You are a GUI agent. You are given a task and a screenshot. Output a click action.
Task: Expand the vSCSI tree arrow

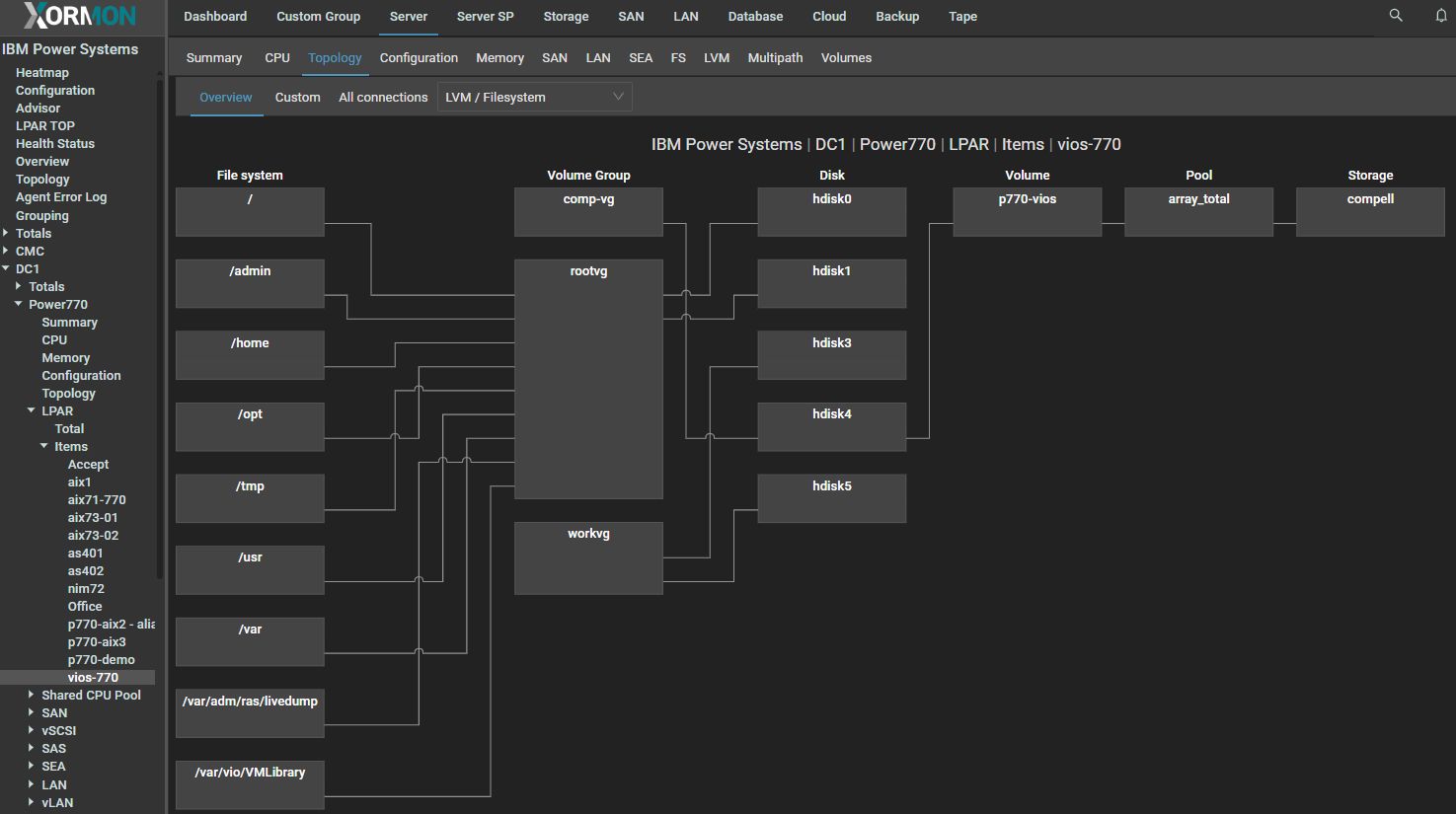tap(32, 730)
